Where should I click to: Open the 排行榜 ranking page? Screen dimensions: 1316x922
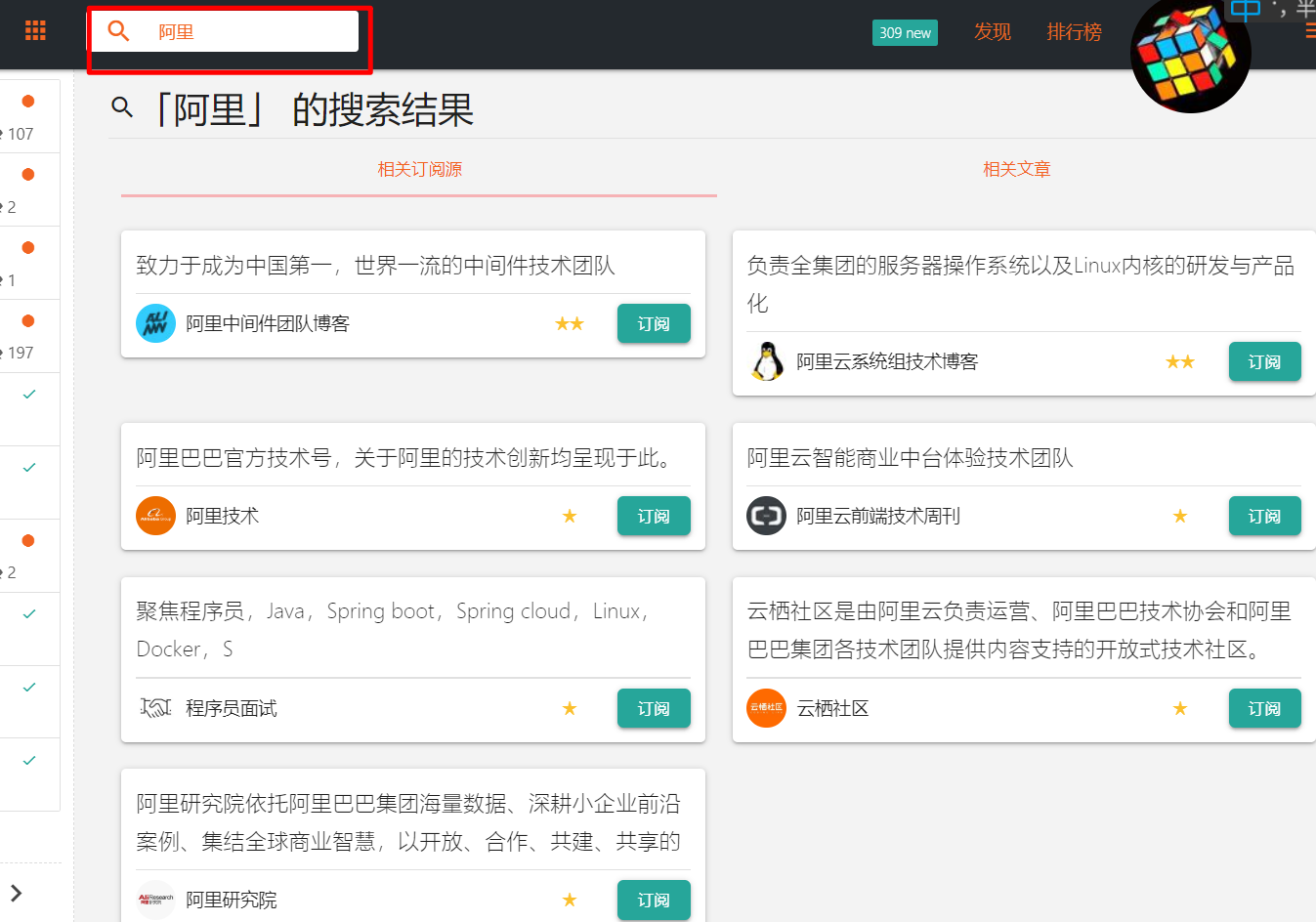point(1074,31)
